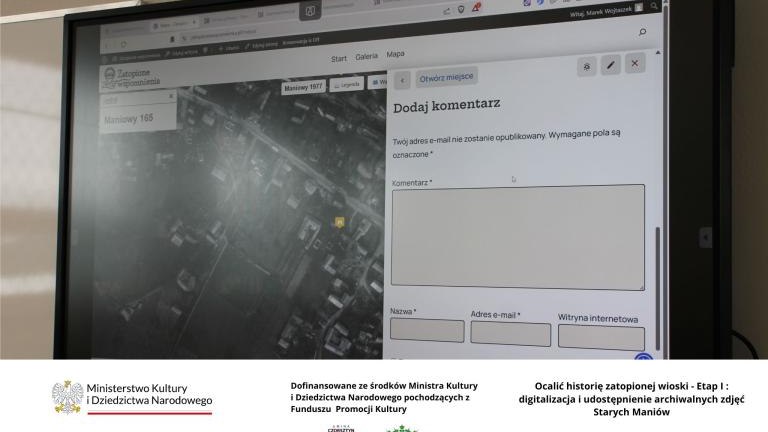Click inside the Komentarz text area
This screenshot has width=768, height=432.
coord(518,237)
